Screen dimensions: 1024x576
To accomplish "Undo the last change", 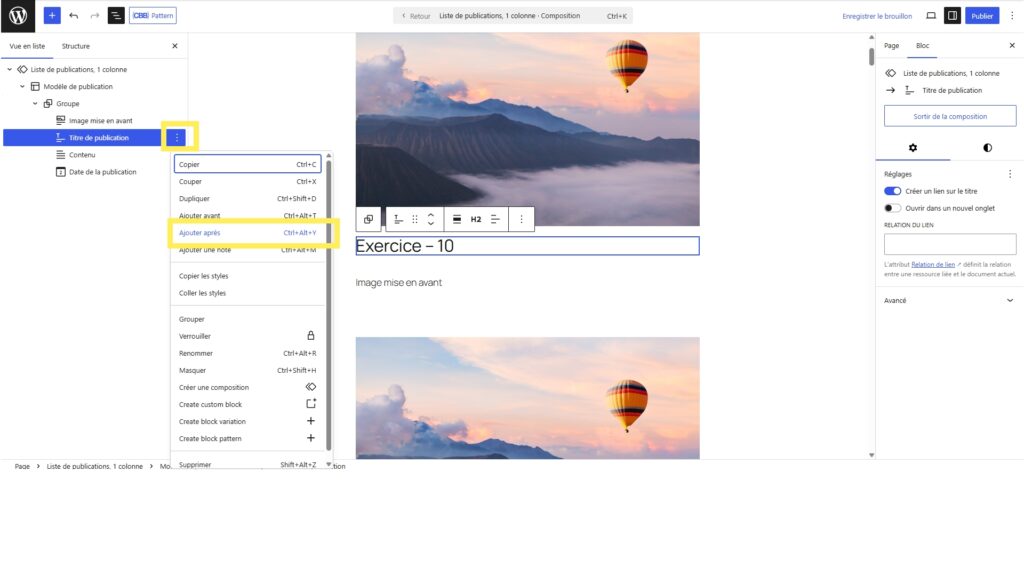I will point(74,16).
